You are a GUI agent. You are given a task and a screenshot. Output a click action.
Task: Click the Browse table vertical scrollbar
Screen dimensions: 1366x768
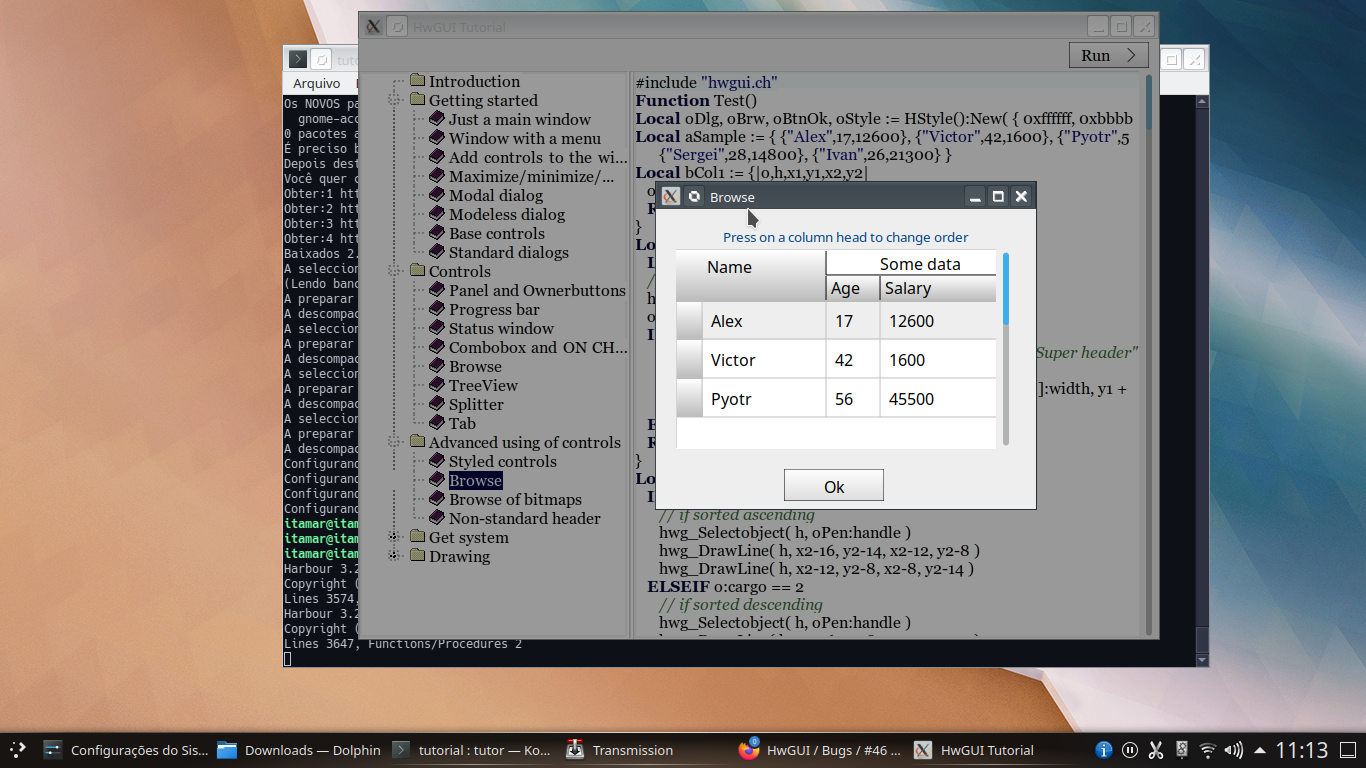(x=1006, y=350)
